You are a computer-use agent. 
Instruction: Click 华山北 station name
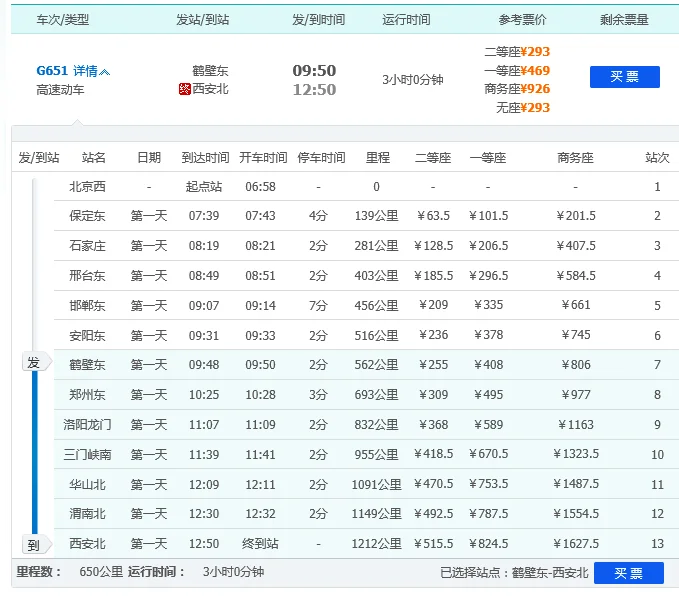coord(87,484)
